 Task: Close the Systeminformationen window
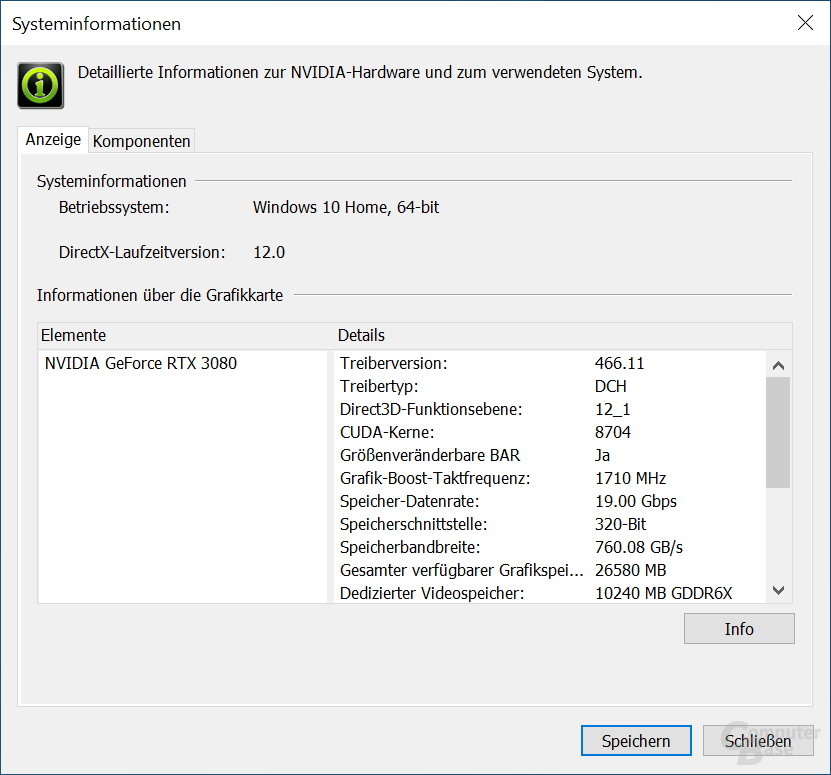pos(805,23)
